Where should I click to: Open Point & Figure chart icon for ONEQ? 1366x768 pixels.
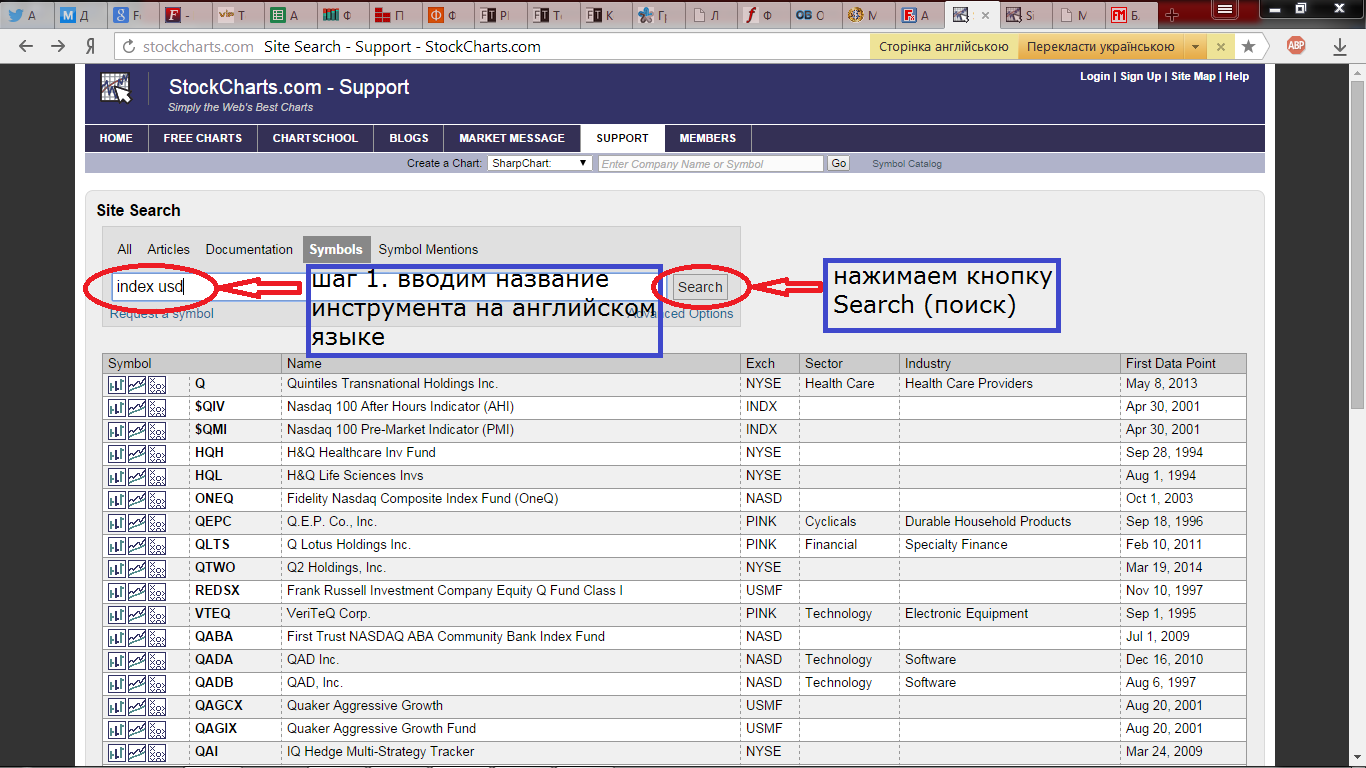pyautogui.click(x=156, y=499)
